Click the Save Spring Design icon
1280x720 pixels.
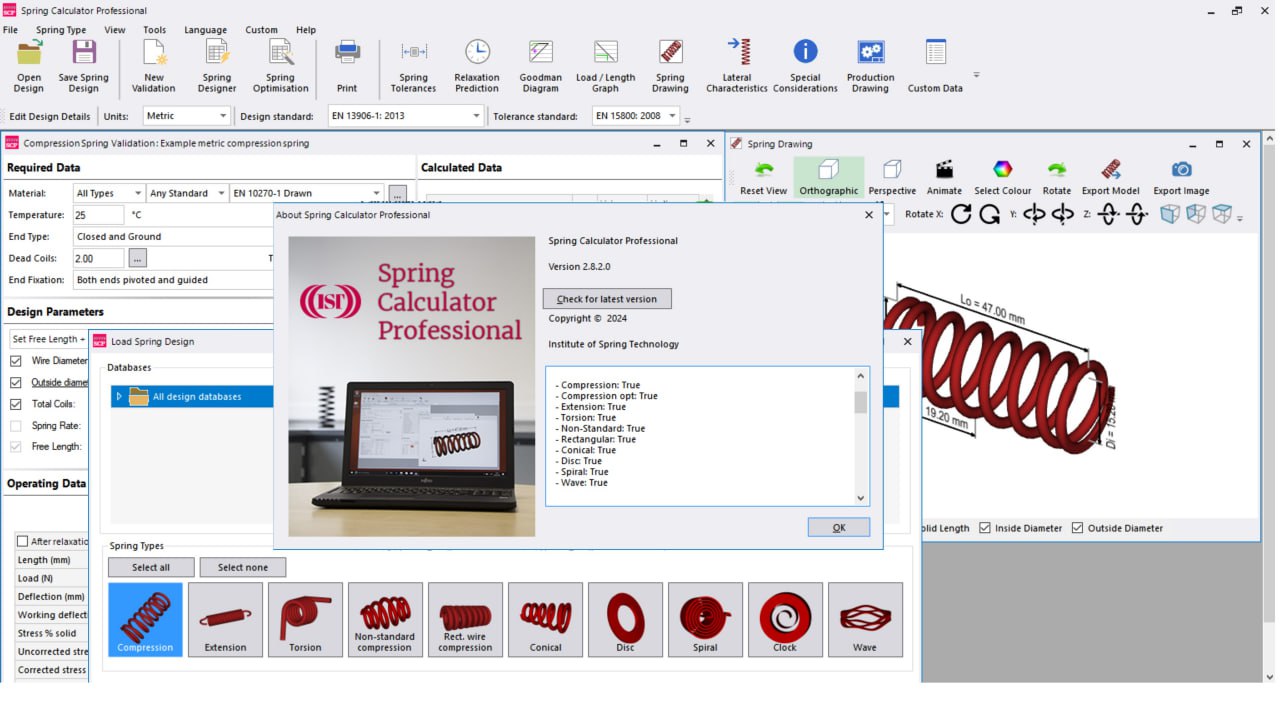coord(84,67)
